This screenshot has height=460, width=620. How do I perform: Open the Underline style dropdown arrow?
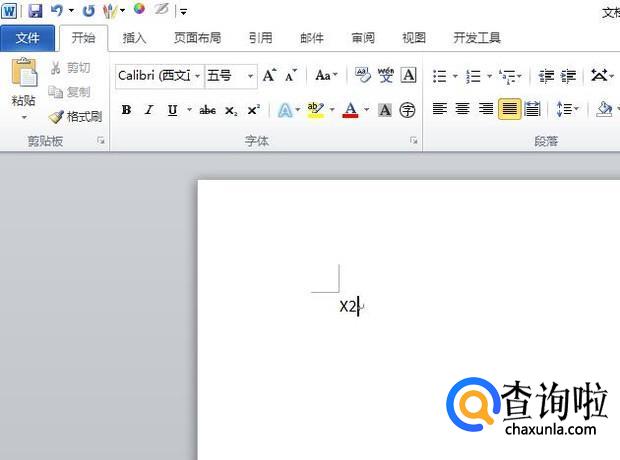click(x=189, y=110)
